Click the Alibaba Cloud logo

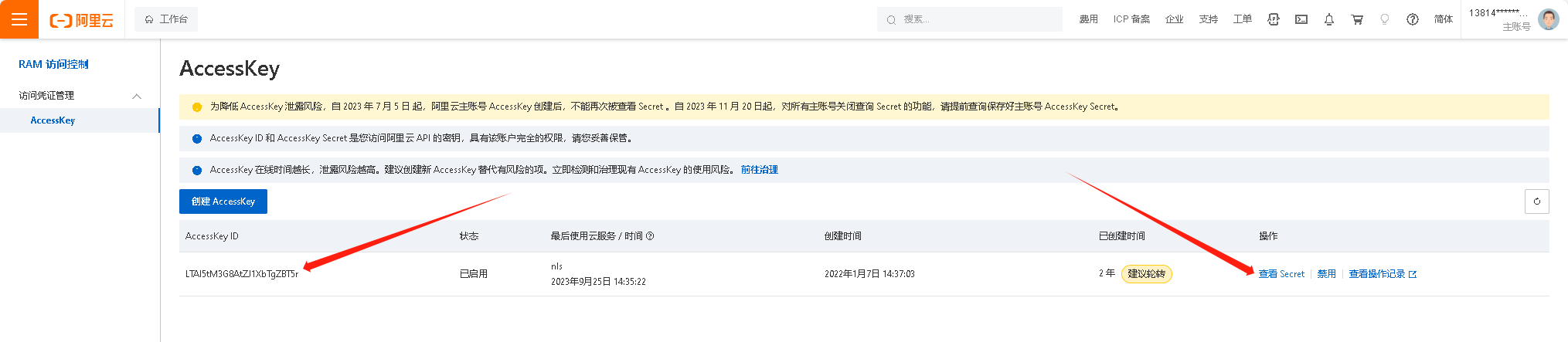(x=81, y=20)
